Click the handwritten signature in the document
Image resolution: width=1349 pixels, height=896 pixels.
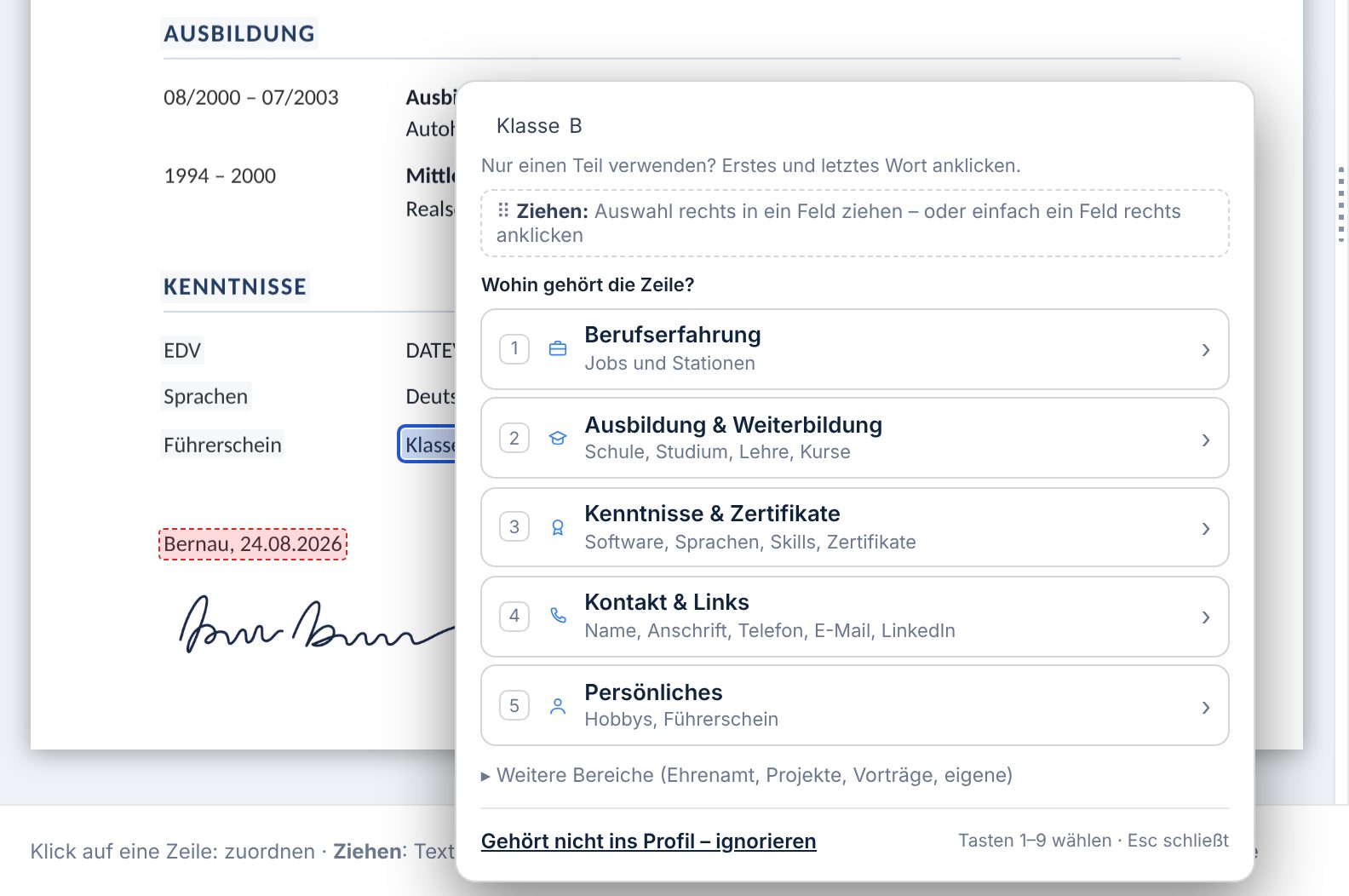click(317, 625)
